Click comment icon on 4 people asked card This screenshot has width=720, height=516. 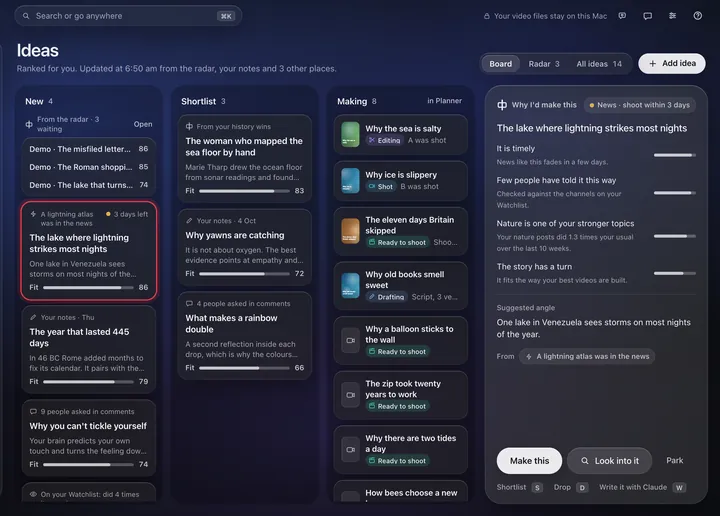point(189,303)
